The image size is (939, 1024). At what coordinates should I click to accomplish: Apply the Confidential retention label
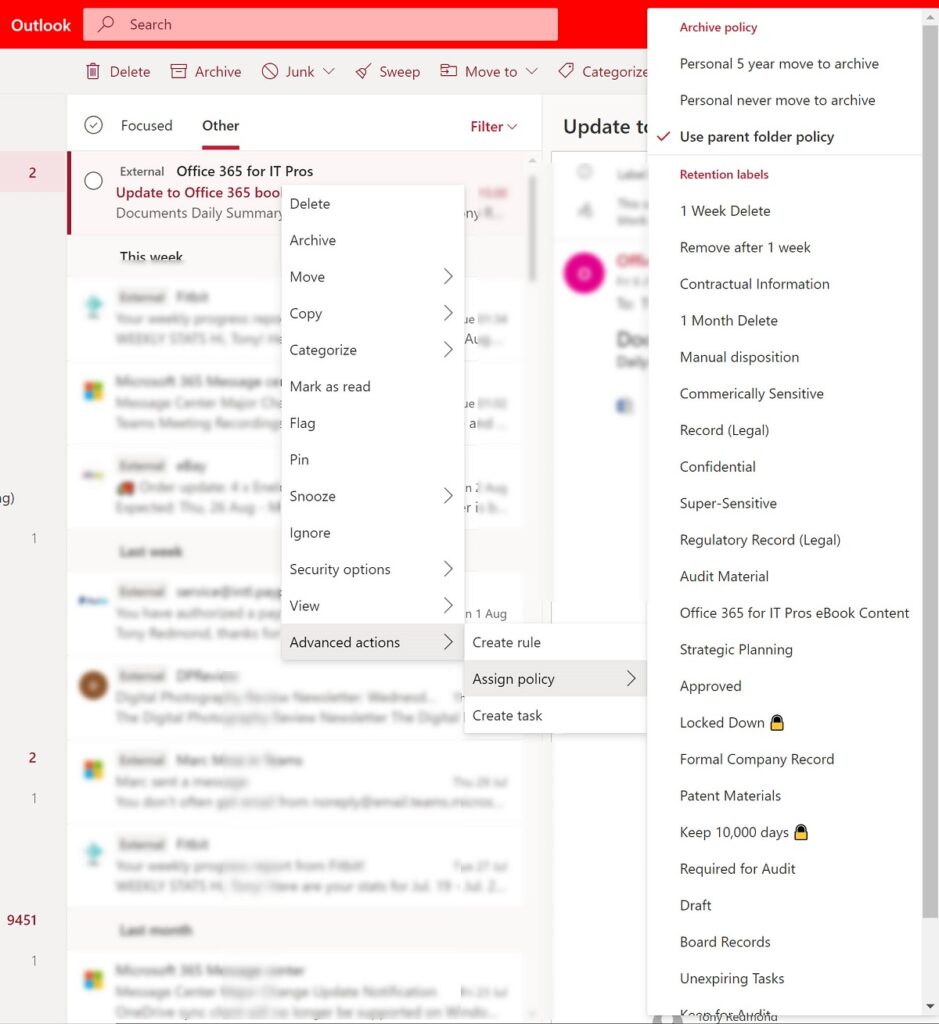coord(784,467)
